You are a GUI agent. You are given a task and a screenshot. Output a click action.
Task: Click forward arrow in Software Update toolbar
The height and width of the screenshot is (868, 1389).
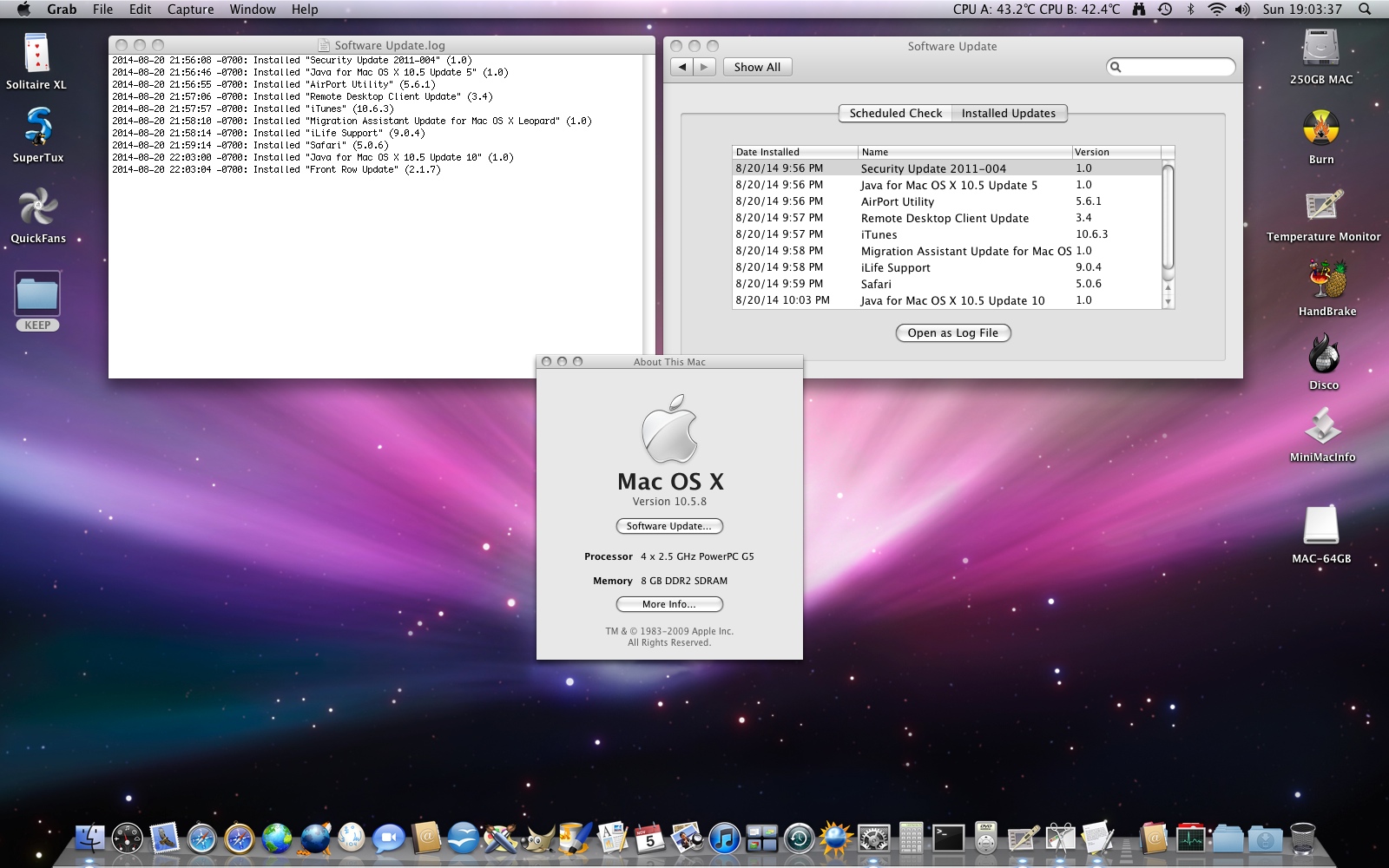pyautogui.click(x=704, y=67)
